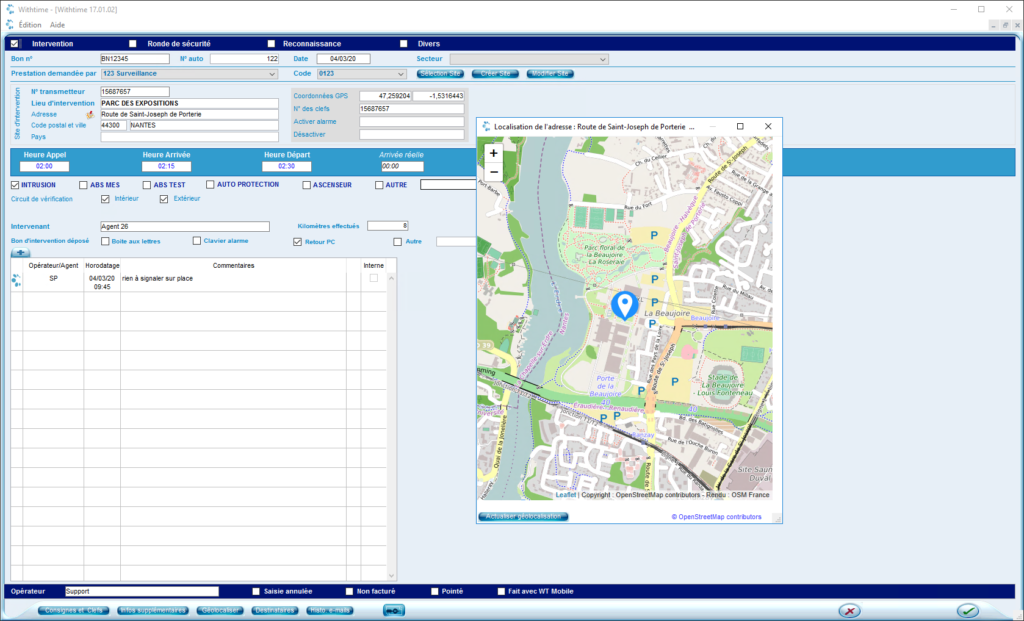Open the Secteur dropdown
The image size is (1024, 621).
[x=529, y=59]
